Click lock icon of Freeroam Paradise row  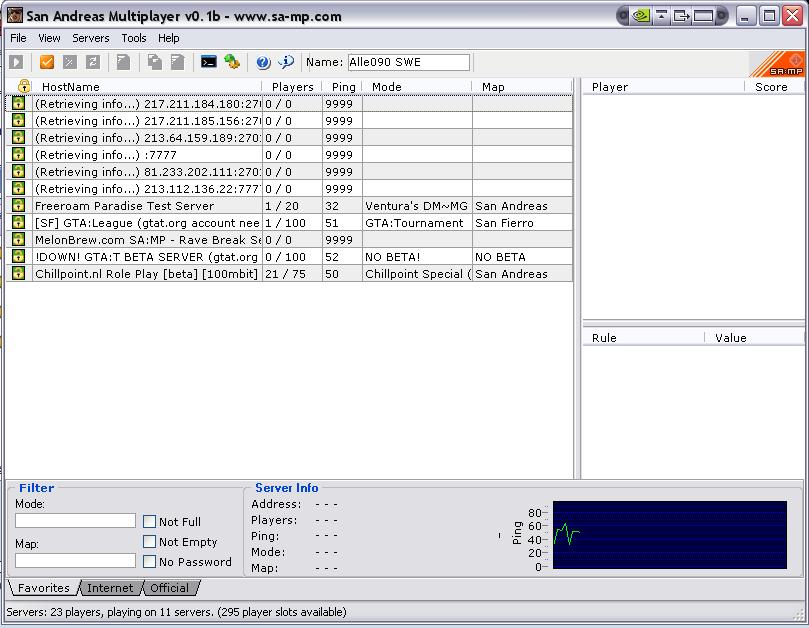19,205
